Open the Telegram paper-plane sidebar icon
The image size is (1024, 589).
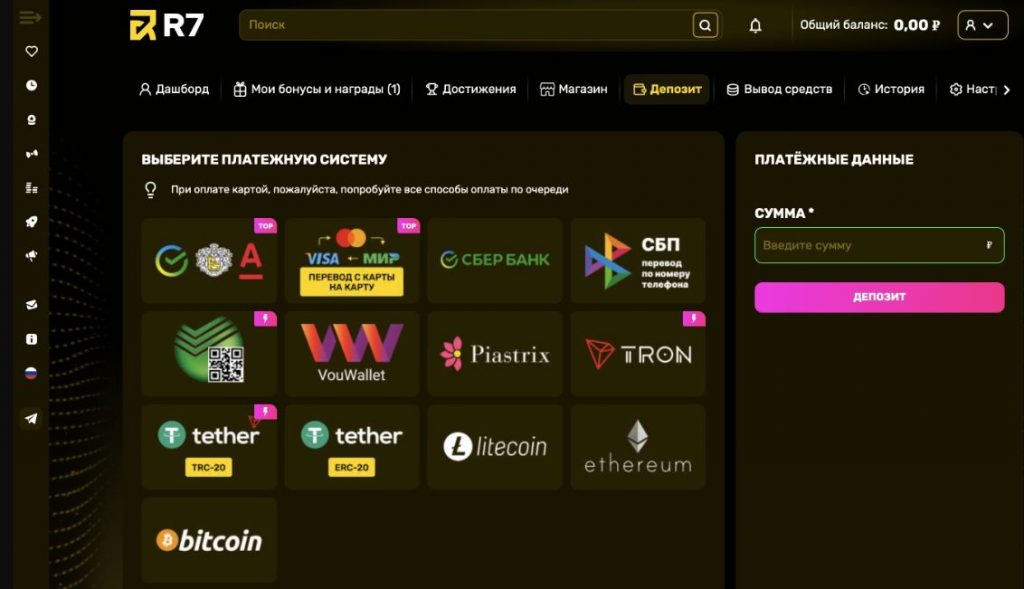click(x=31, y=419)
